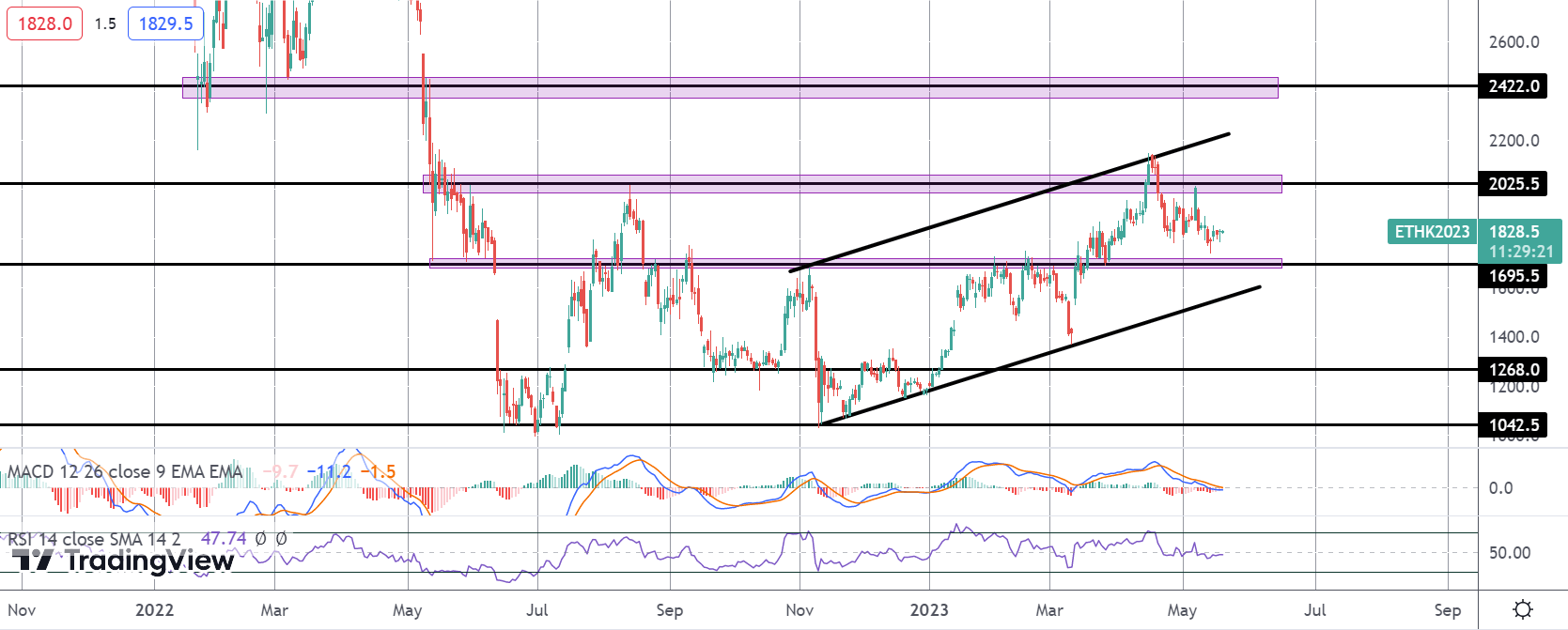Click the 1268.0 horizontal line price label
The image size is (1568, 630).
[x=1514, y=370]
